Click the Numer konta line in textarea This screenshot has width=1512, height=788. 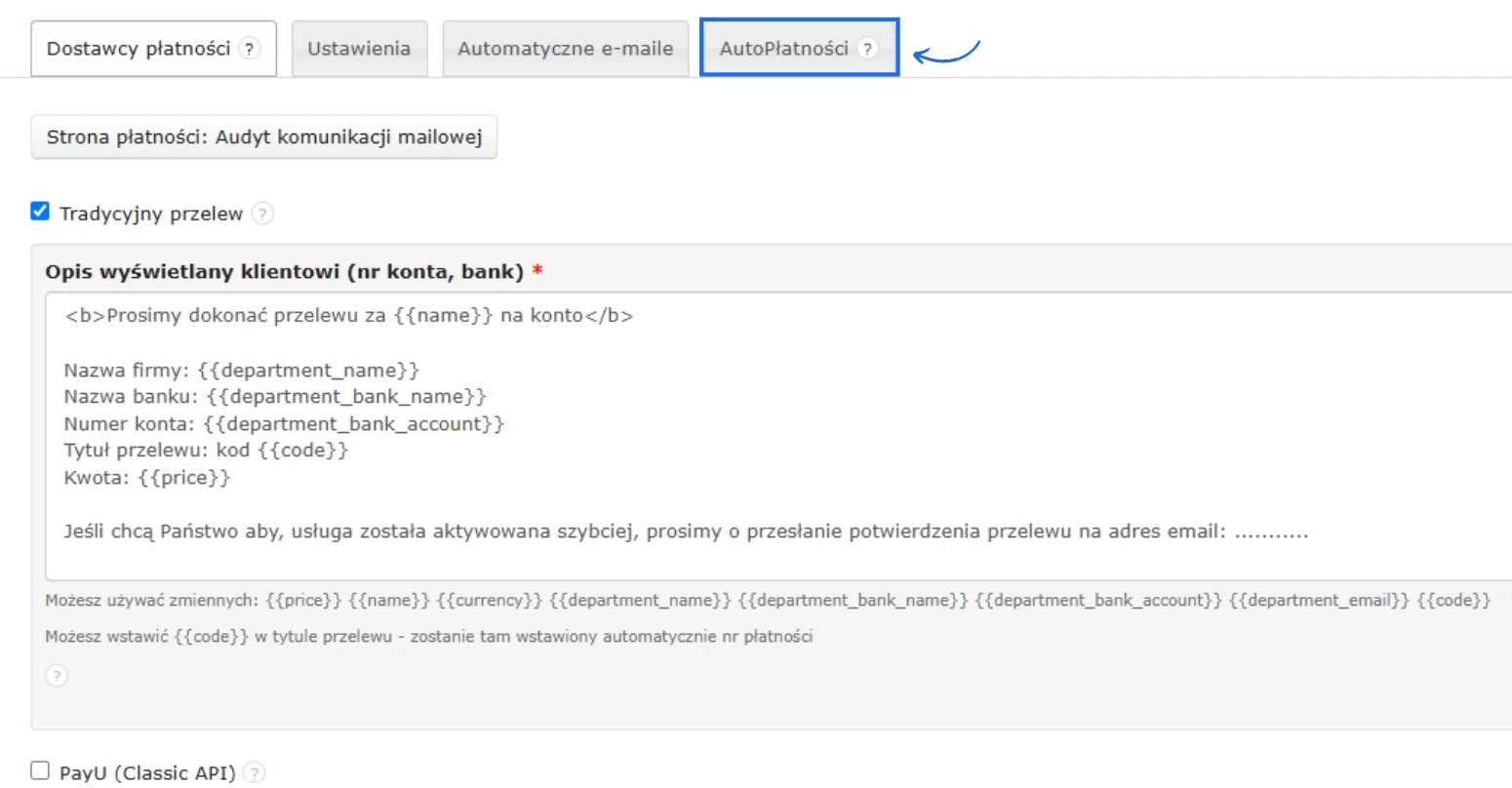284,424
